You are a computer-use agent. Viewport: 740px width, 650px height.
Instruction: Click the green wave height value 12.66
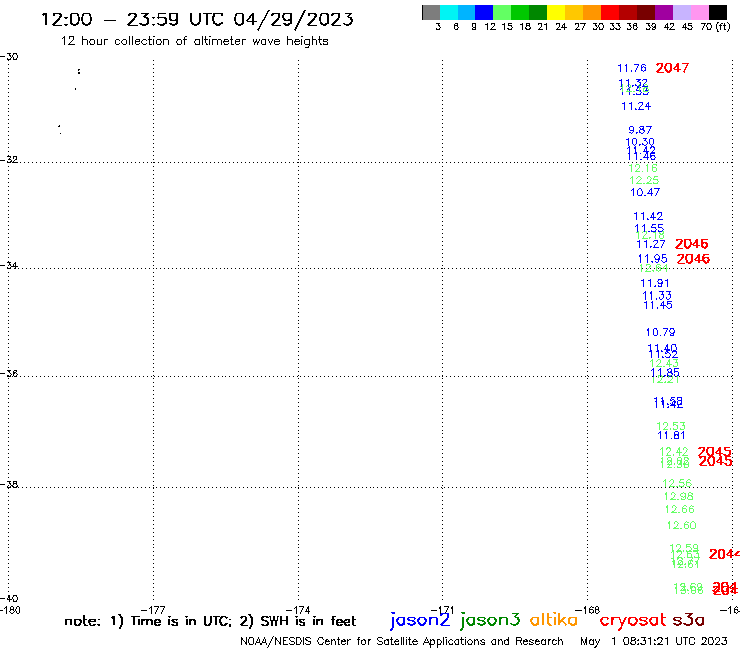[680, 509]
